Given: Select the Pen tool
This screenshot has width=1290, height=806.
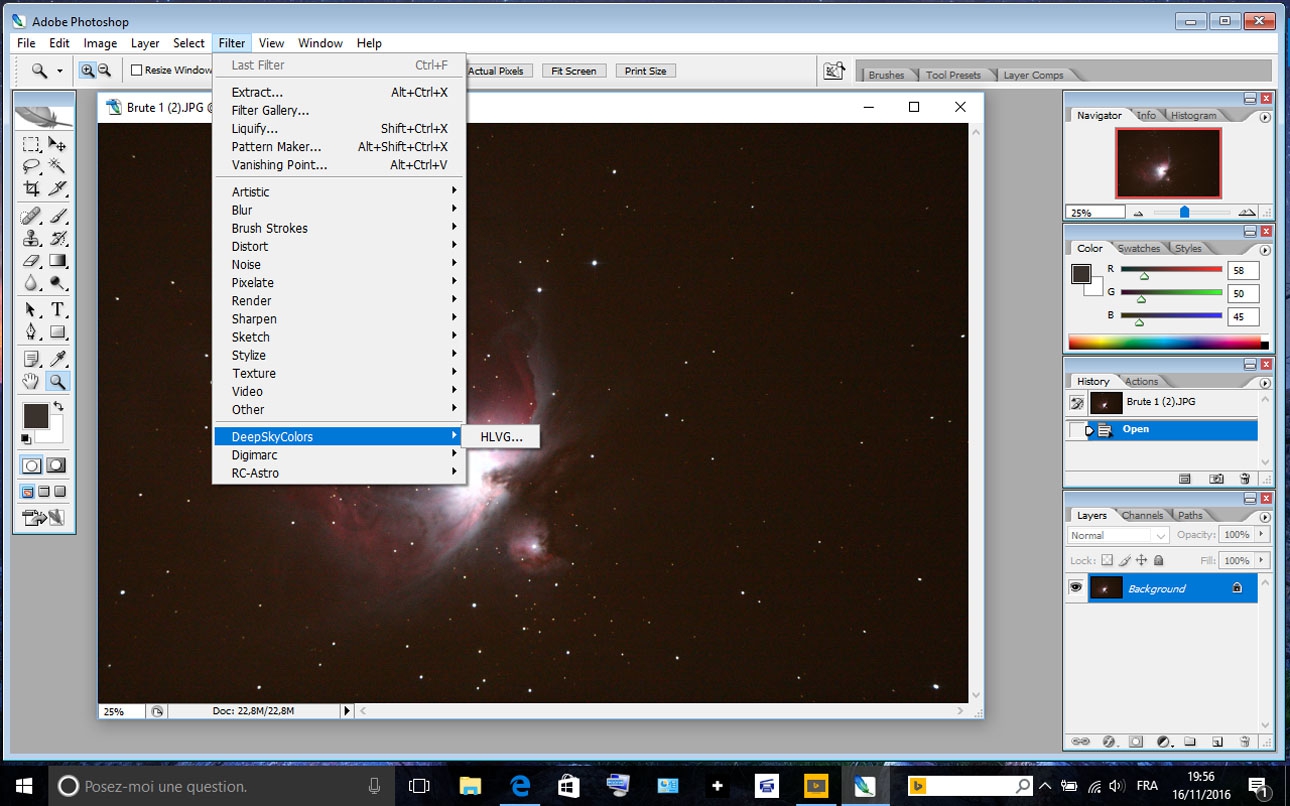Looking at the screenshot, I should tap(31, 332).
